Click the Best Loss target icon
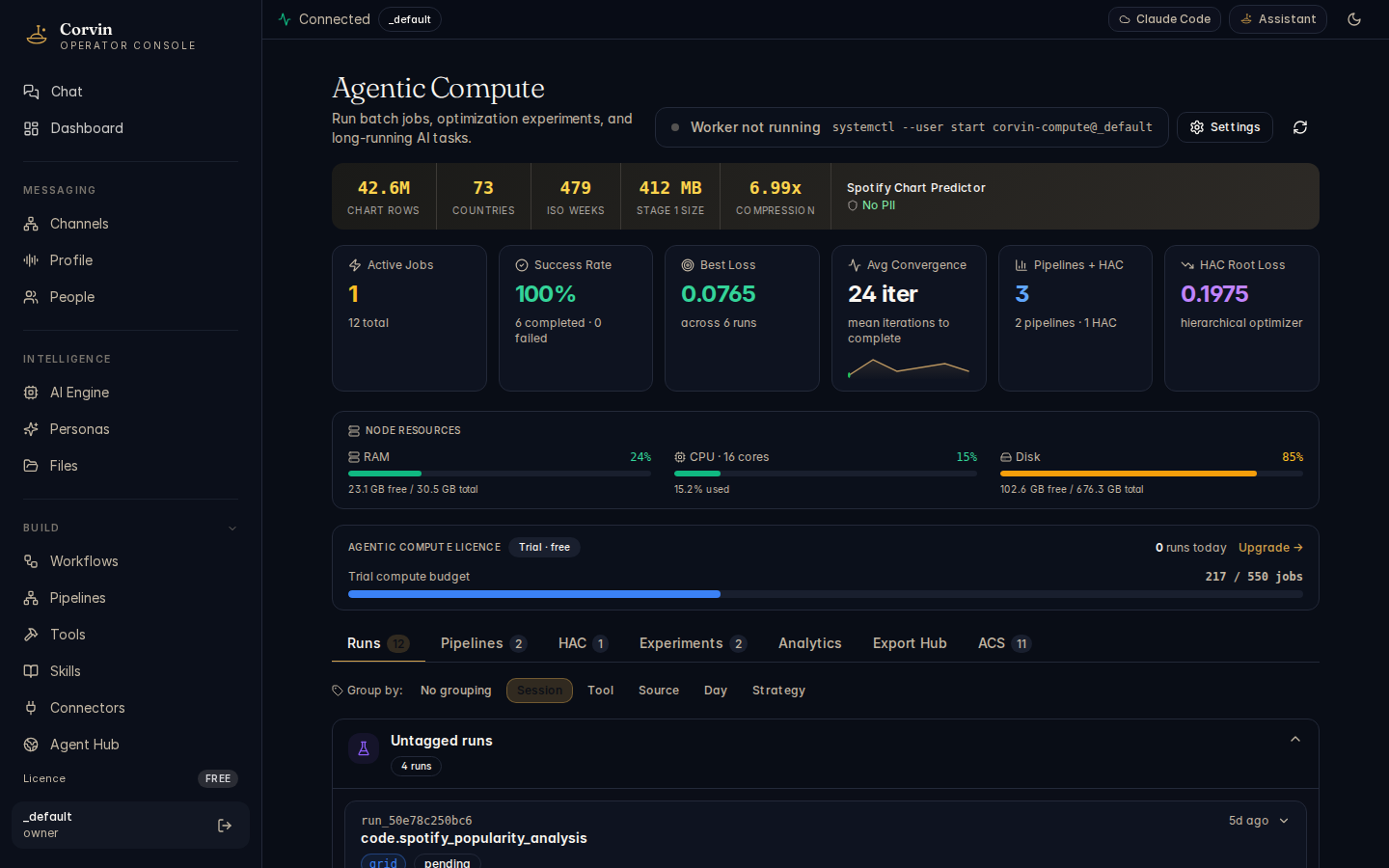 (x=688, y=265)
